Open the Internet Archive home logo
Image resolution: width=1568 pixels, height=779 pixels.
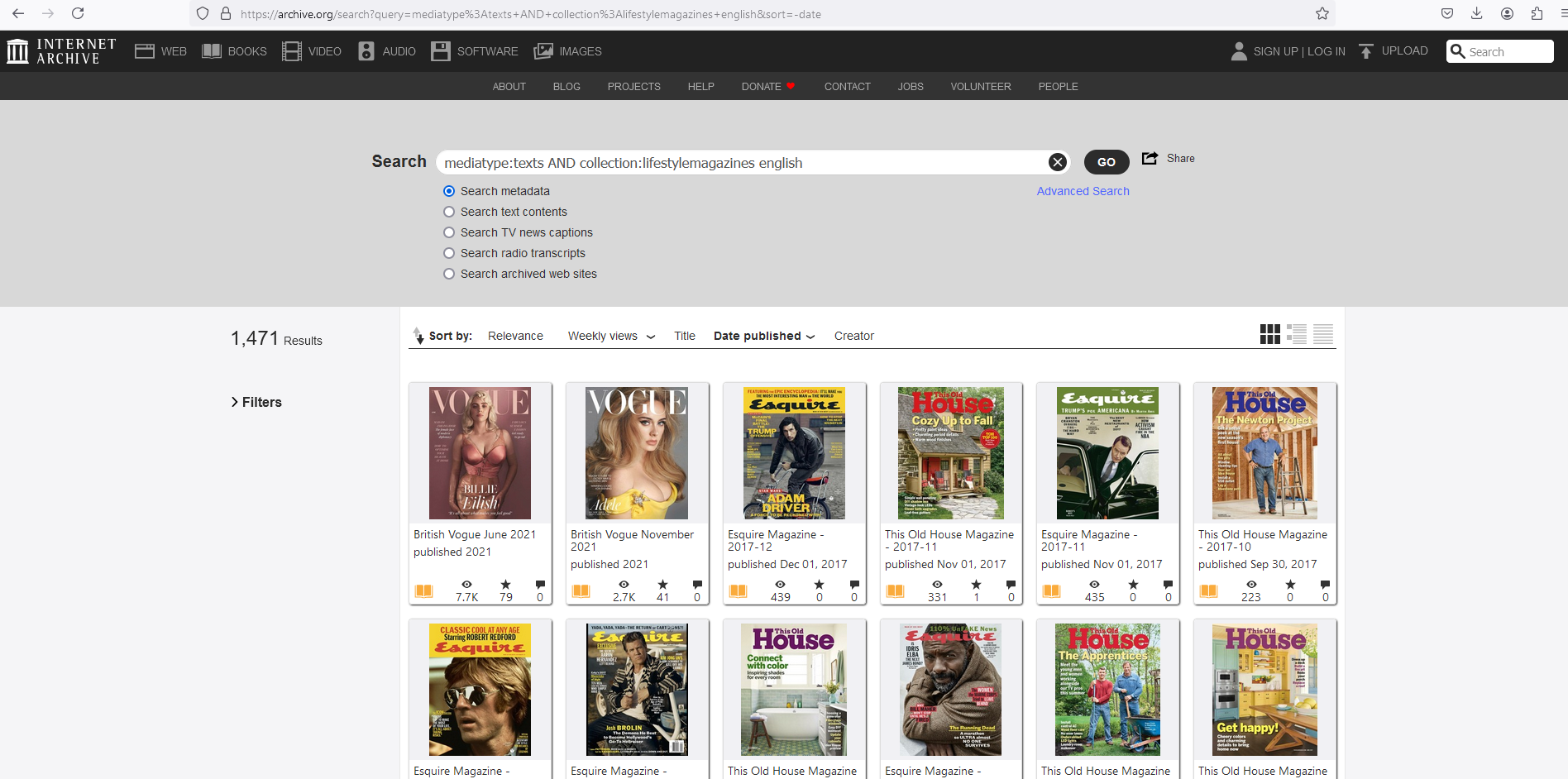61,51
